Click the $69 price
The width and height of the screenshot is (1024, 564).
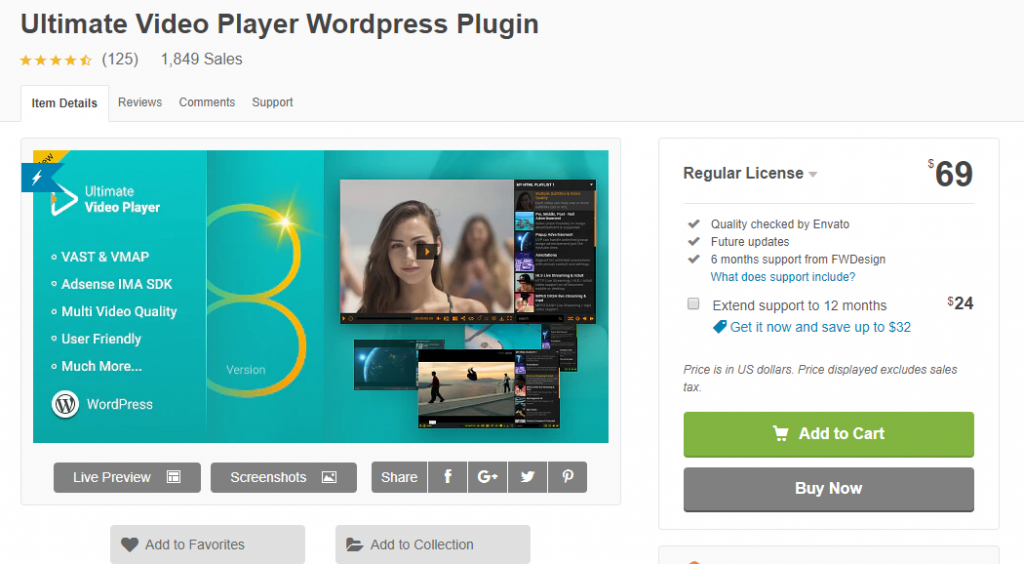[951, 174]
